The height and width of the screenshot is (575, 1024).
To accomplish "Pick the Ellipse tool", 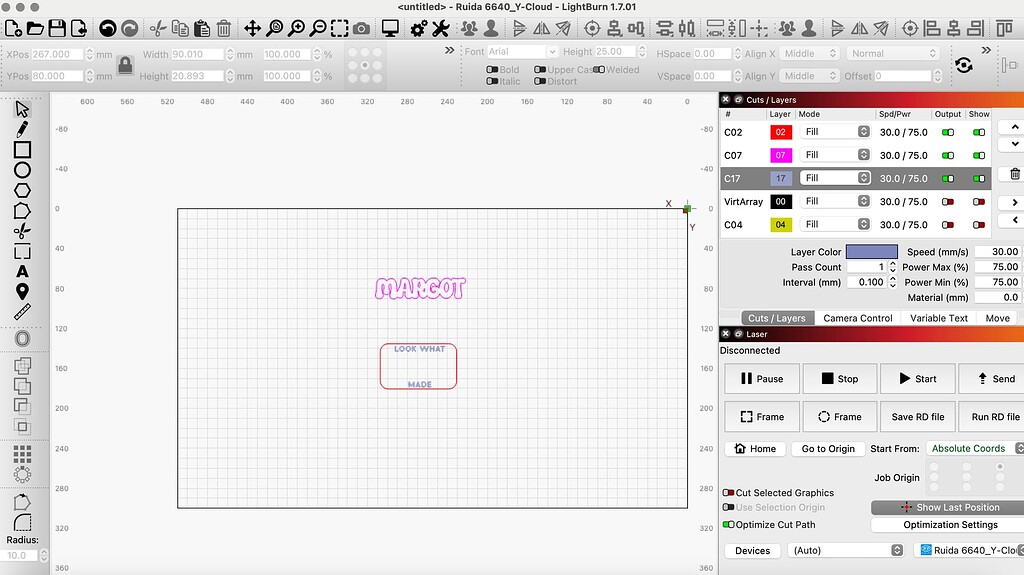I will (x=22, y=170).
